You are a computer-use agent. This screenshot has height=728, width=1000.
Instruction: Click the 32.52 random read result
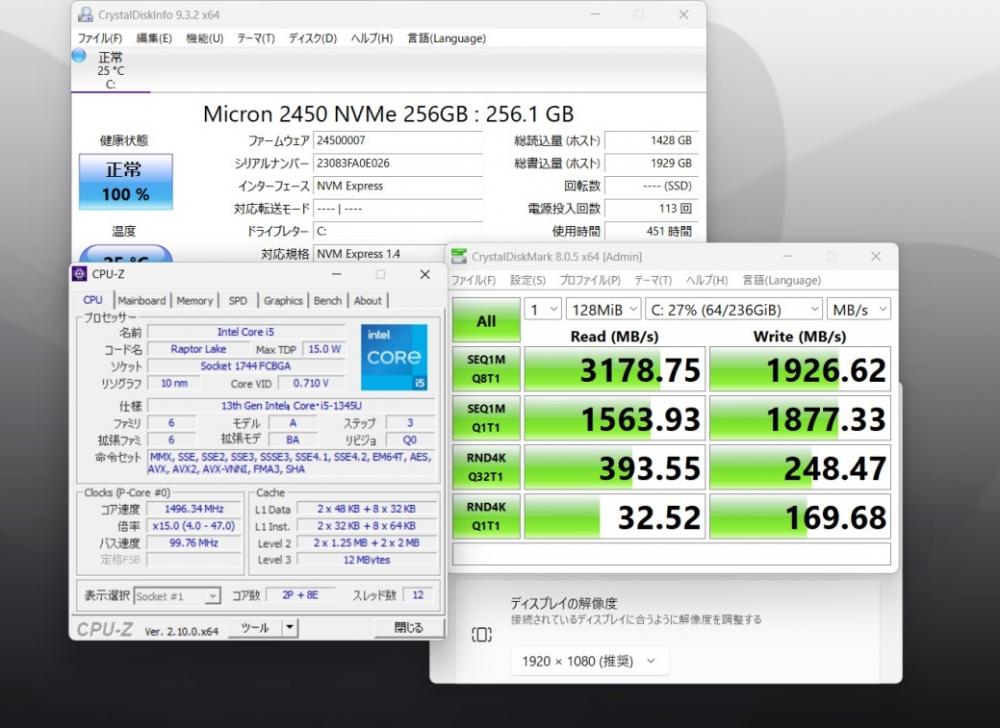click(615, 516)
